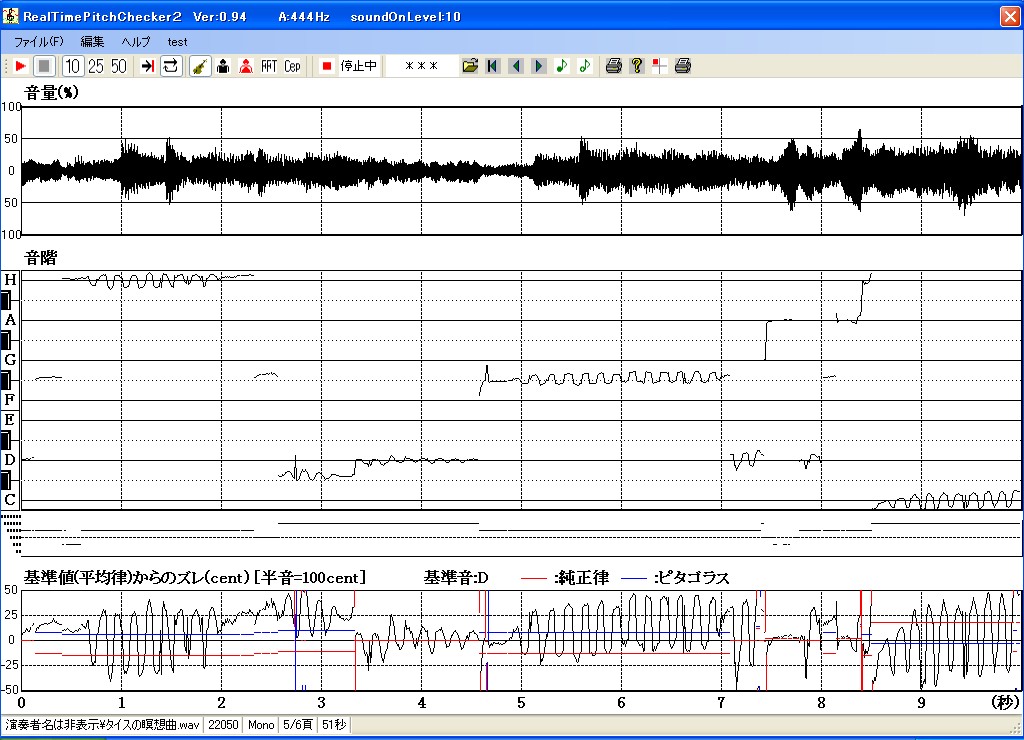This screenshot has height=740, width=1024.
Task: Open the ヘルプ menu
Action: (x=136, y=42)
